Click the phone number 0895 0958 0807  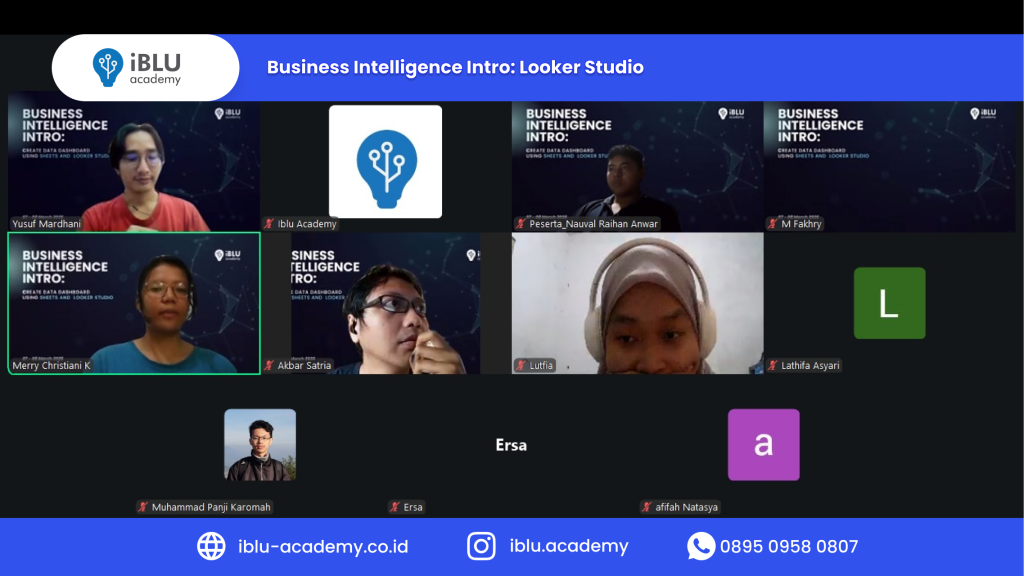coord(789,547)
